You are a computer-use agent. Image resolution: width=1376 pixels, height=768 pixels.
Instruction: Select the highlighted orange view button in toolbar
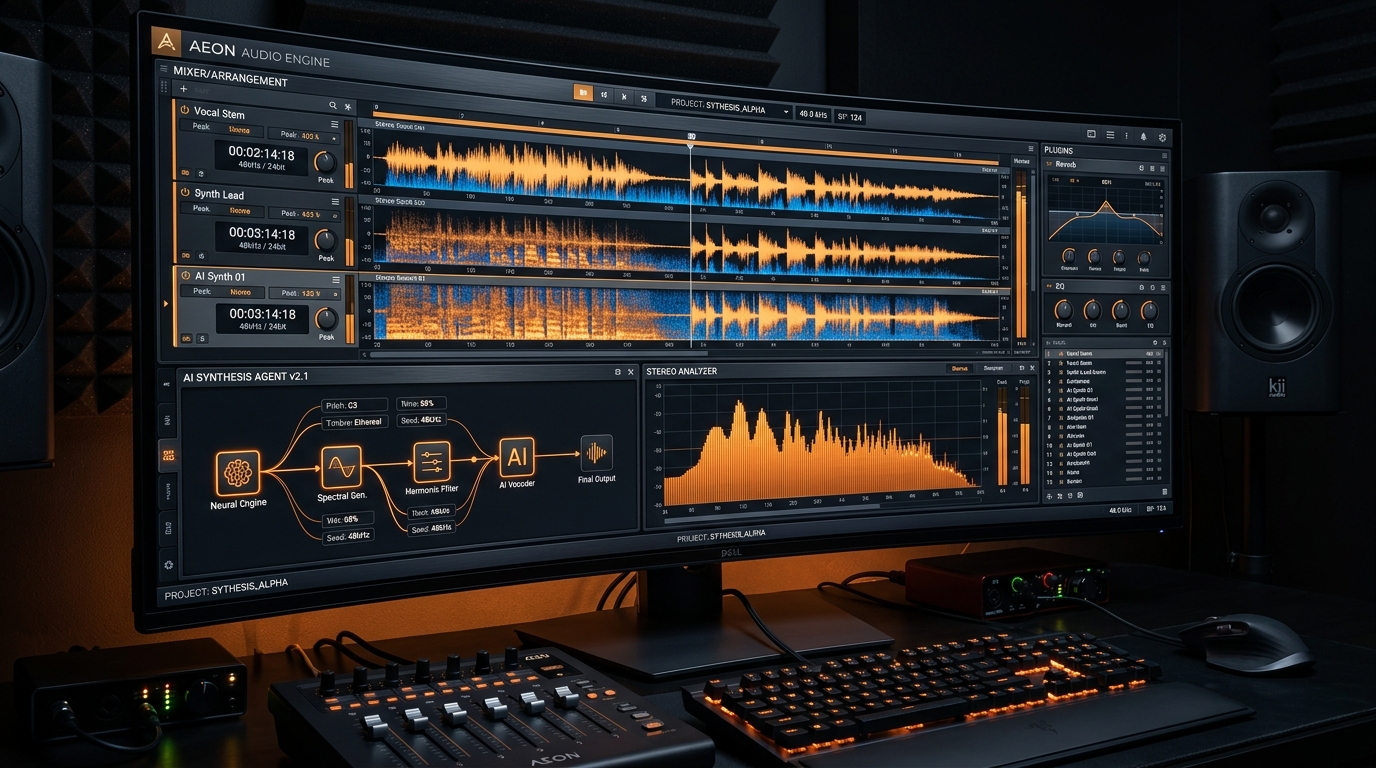[582, 95]
